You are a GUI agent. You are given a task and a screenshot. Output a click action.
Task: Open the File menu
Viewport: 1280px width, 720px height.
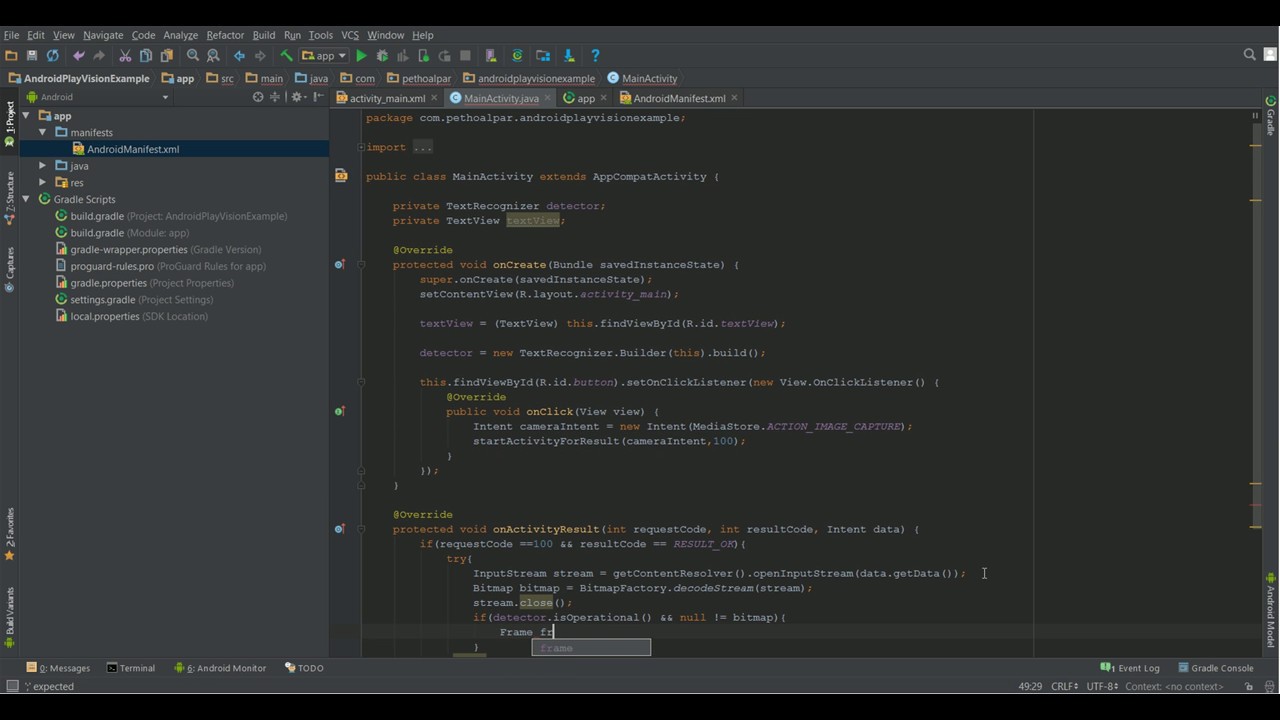click(11, 35)
